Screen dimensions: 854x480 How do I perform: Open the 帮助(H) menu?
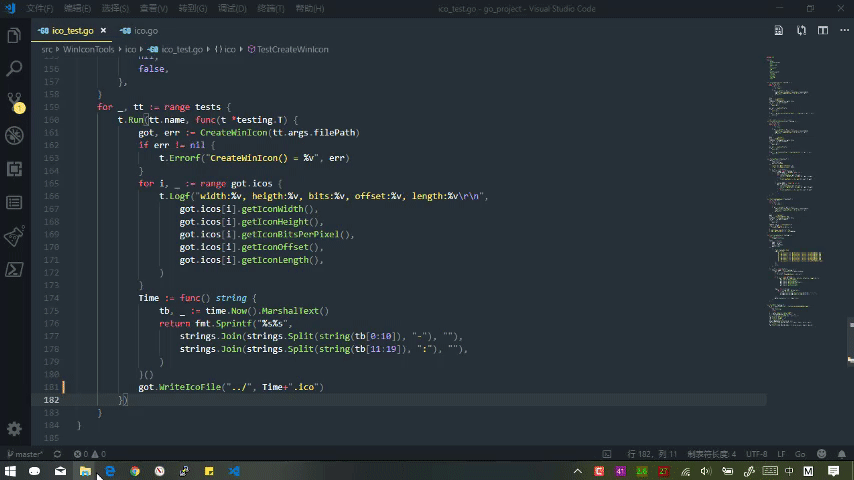coord(309,9)
